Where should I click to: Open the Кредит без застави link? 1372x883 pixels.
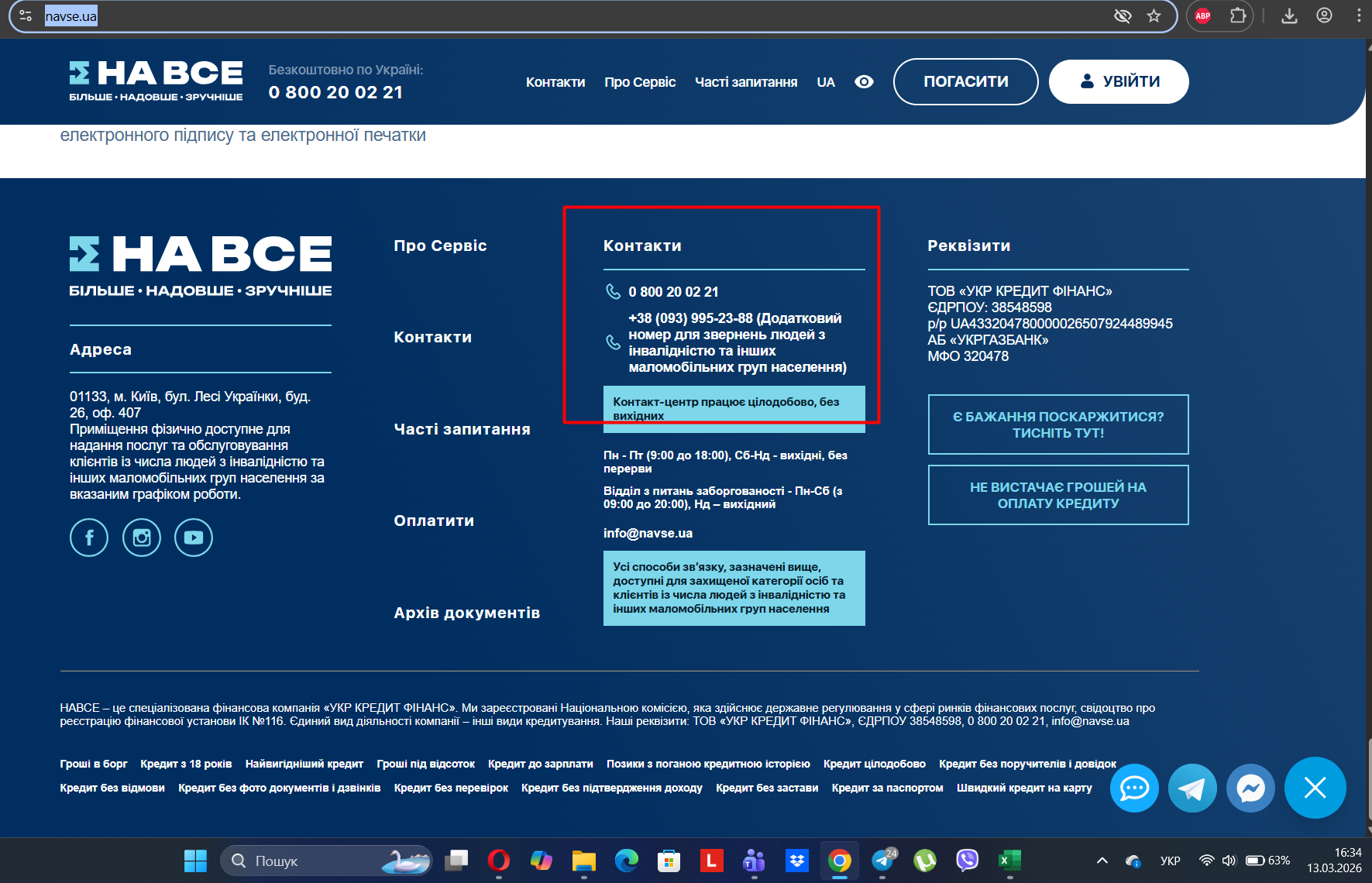click(767, 788)
